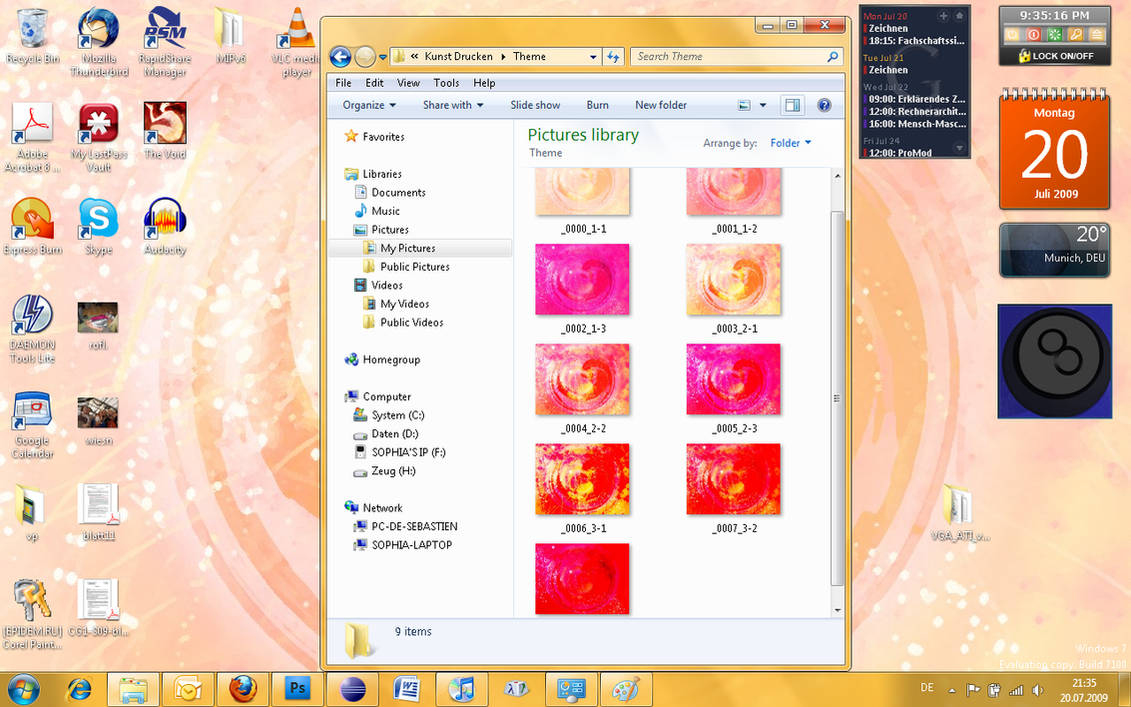This screenshot has height=707, width=1131.
Task: Open the Music library
Action: click(385, 211)
